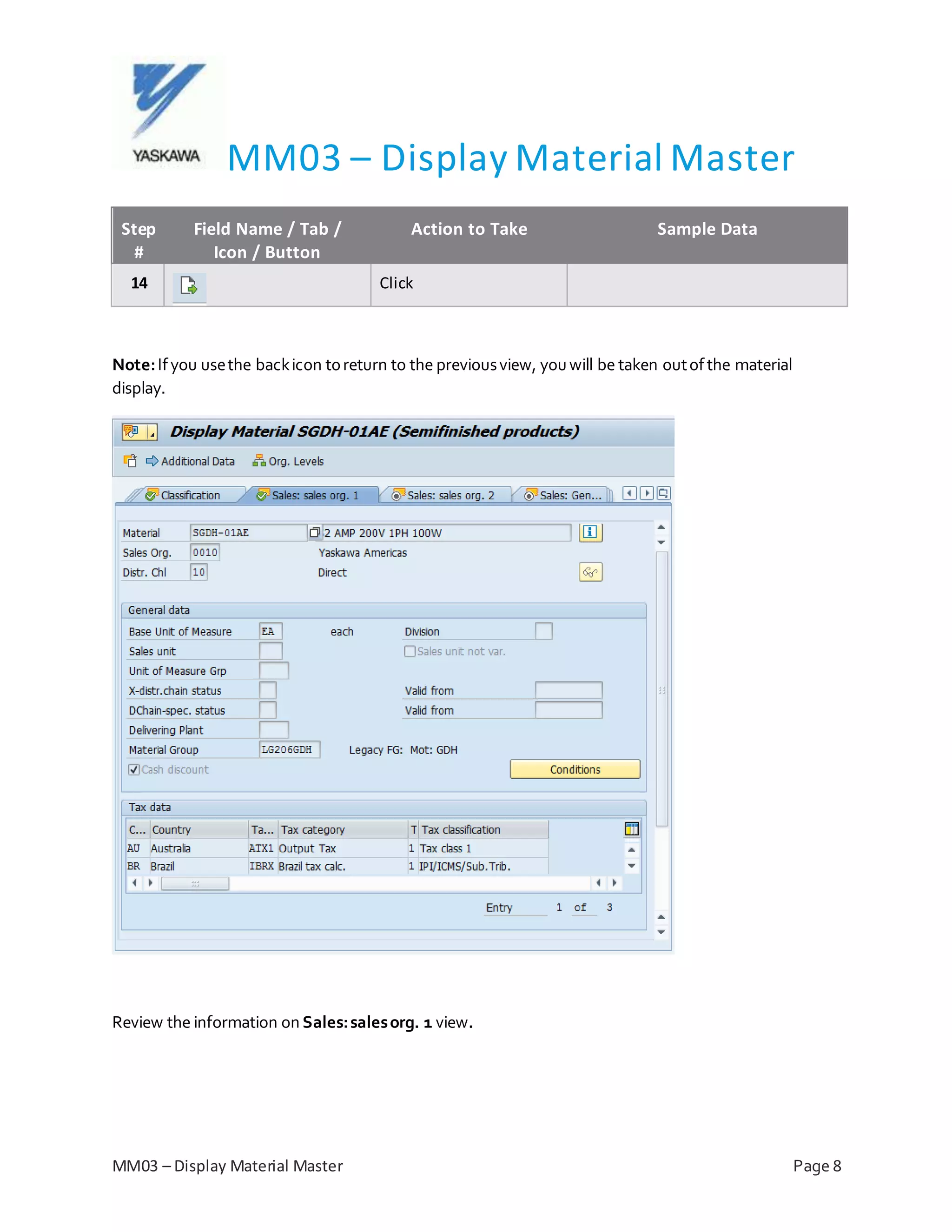Click the ATX1 tax category cell
The height and width of the screenshot is (1232, 952).
pyautogui.click(x=262, y=848)
